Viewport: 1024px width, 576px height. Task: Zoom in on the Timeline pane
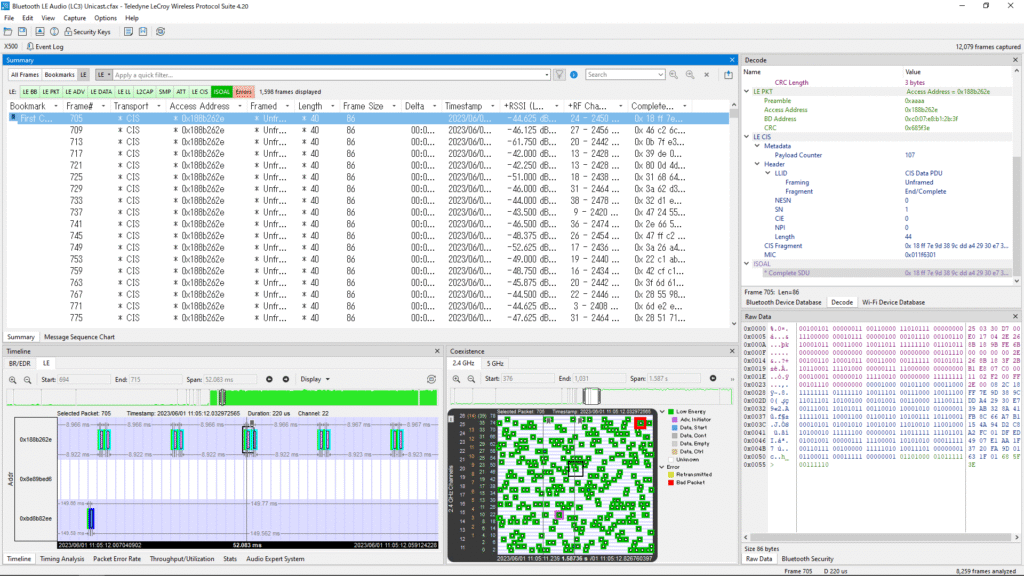(x=13, y=380)
